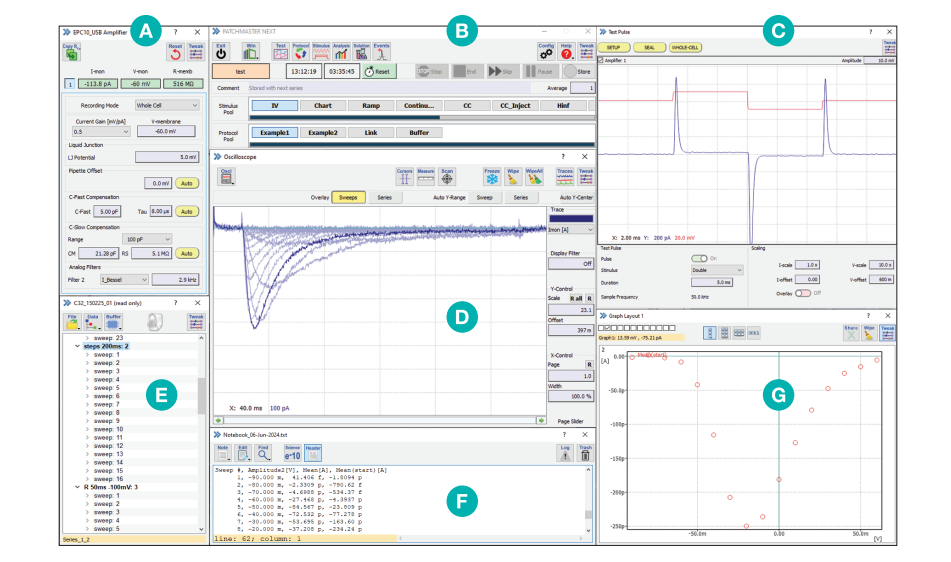Click the Trash icon in Notebook
The image size is (951, 562).
pyautogui.click(x=585, y=453)
